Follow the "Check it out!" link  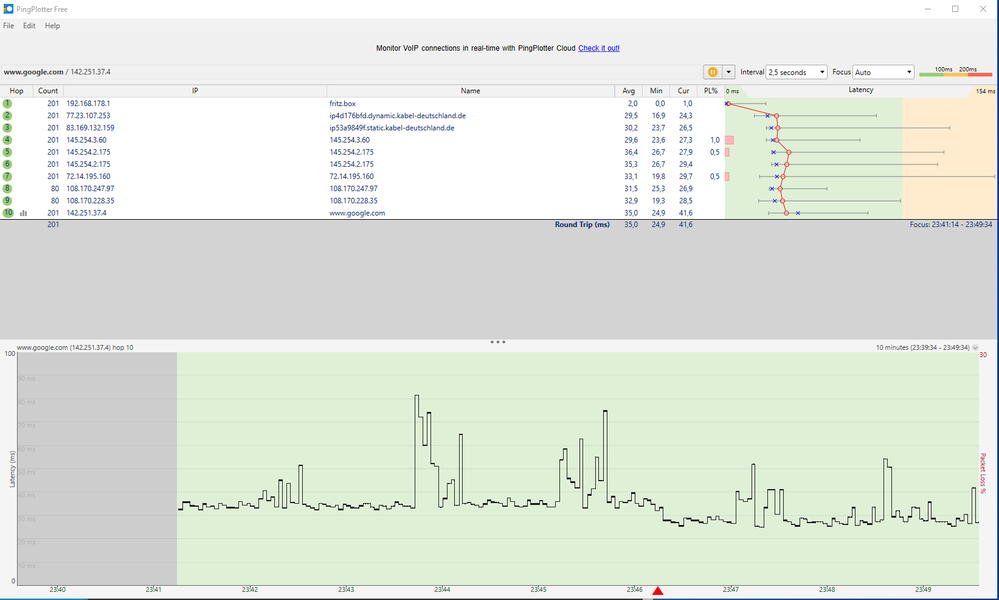click(x=598, y=47)
